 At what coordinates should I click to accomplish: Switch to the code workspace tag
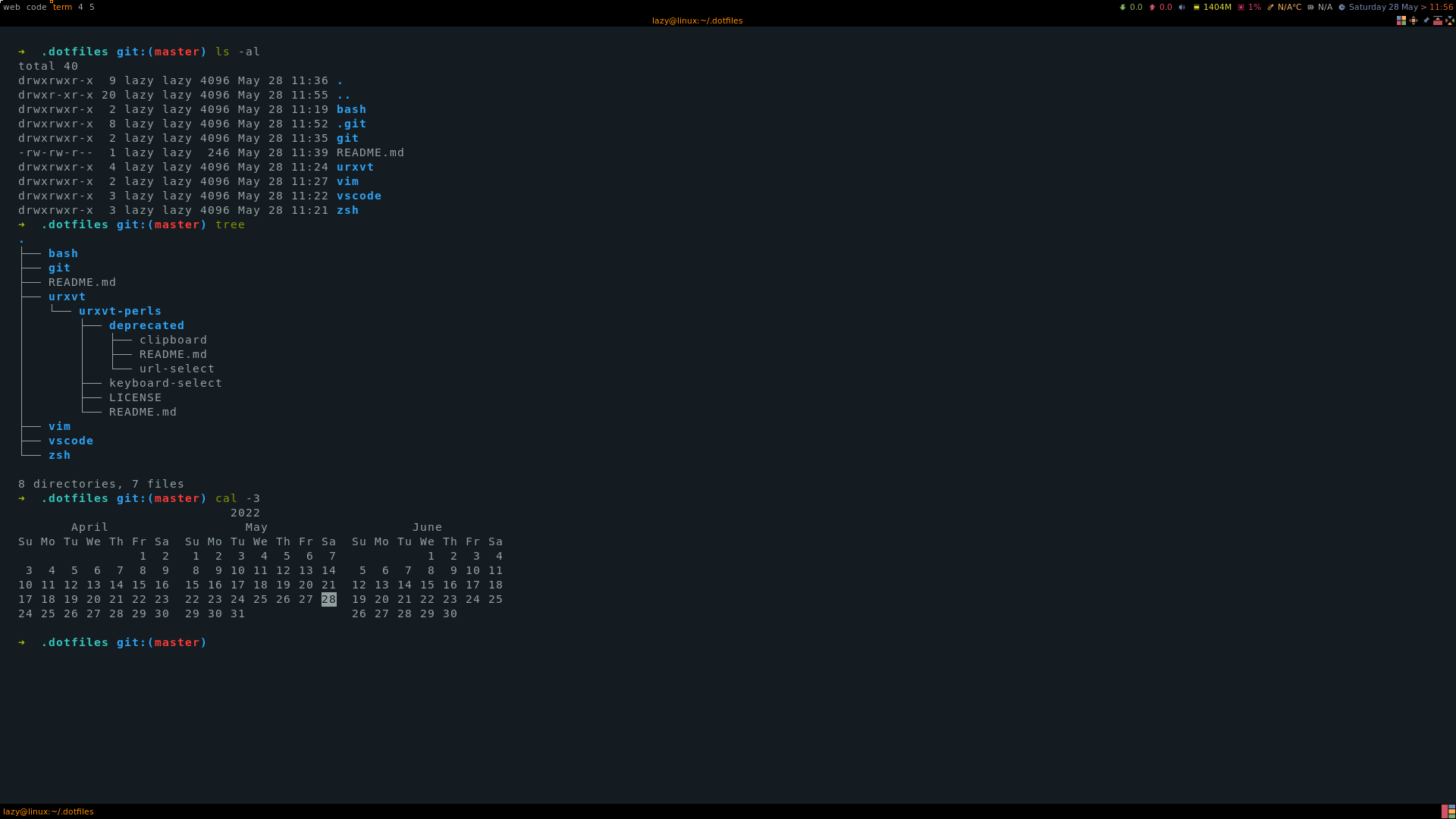coord(36,7)
